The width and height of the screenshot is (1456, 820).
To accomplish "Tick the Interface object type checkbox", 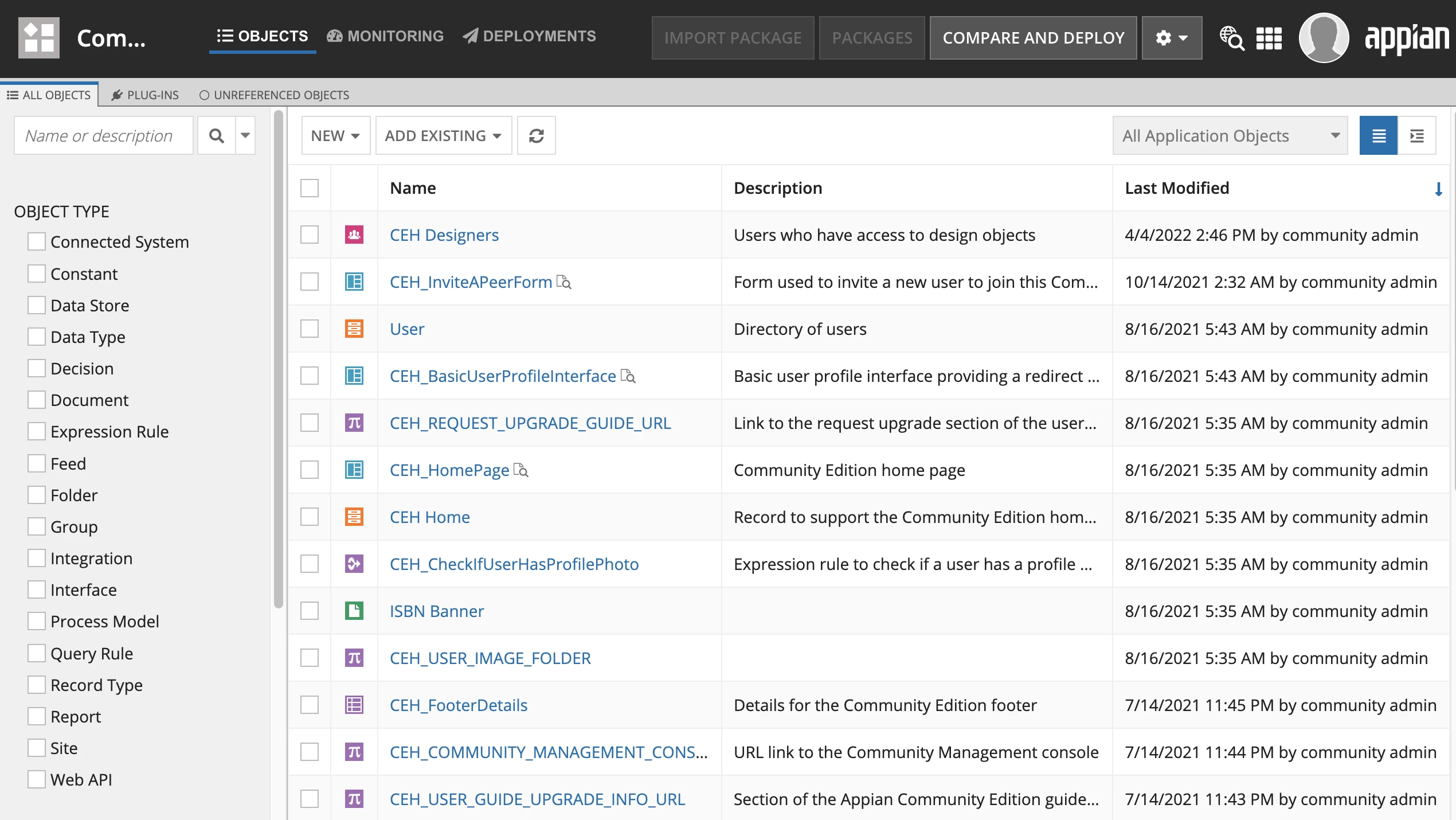I will 37,589.
